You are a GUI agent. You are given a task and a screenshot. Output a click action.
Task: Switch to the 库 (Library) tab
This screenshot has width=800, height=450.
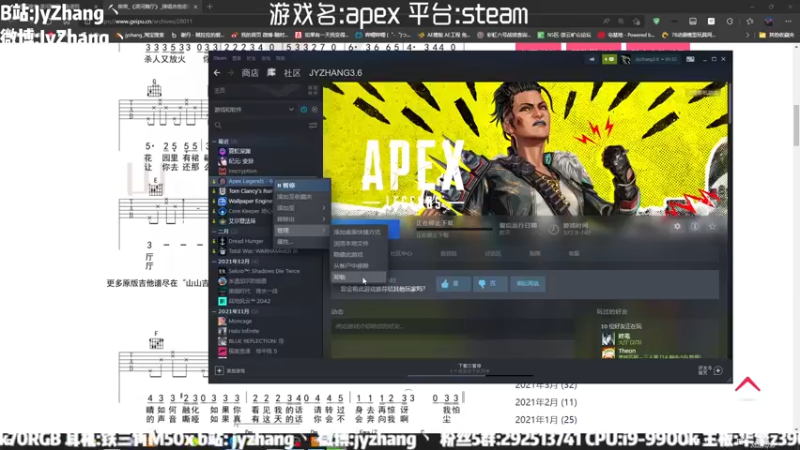[x=271, y=73]
